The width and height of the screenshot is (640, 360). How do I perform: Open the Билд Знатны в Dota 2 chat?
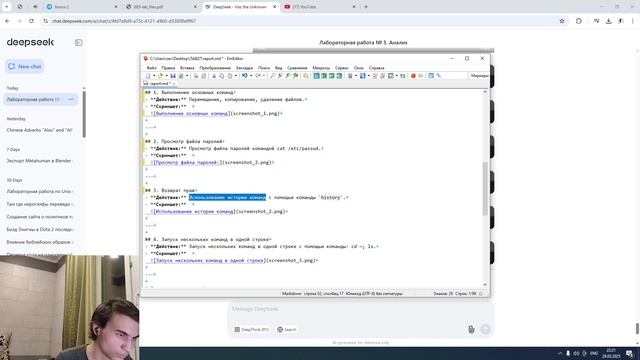[40, 229]
